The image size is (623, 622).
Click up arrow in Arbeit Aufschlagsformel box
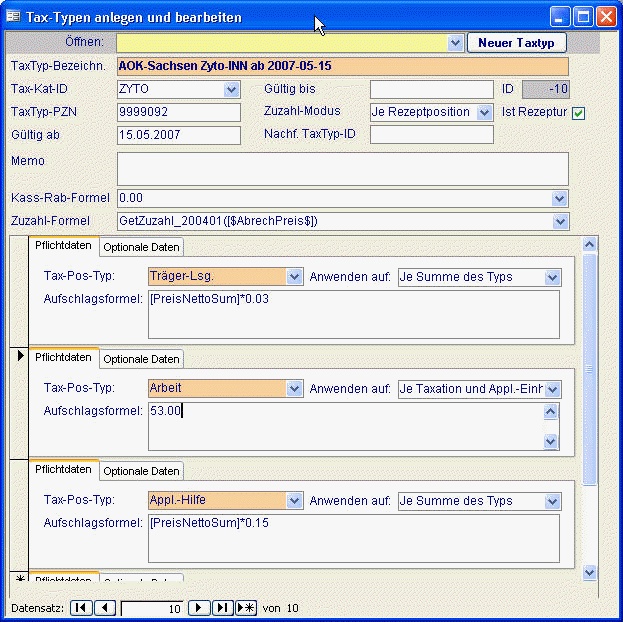[550, 411]
